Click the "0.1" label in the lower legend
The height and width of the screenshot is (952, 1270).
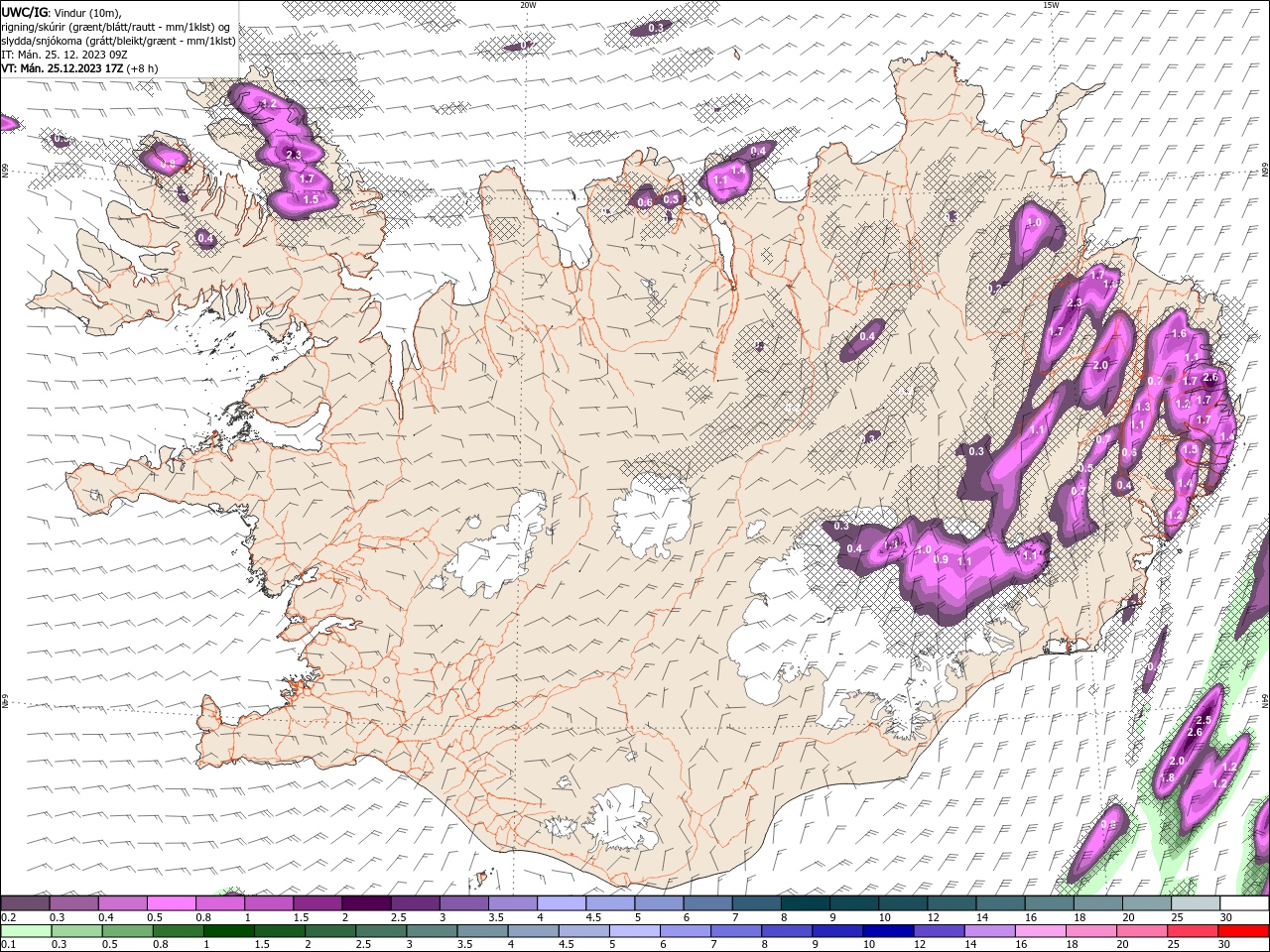point(7,945)
